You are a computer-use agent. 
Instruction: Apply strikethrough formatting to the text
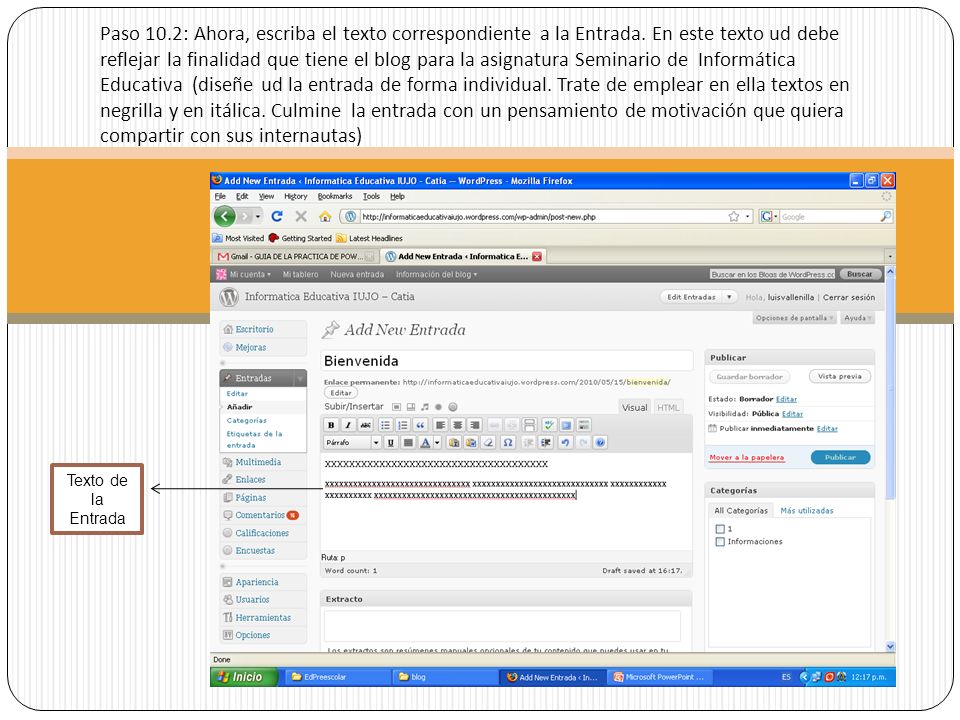[x=366, y=425]
